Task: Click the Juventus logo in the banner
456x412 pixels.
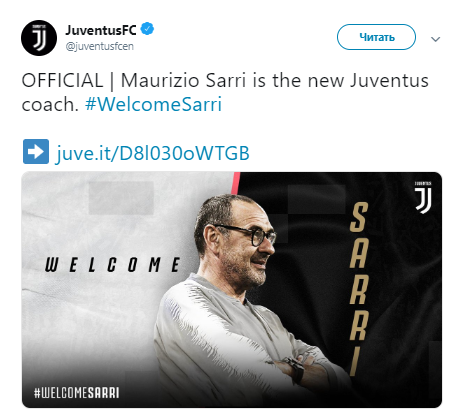Action: [423, 197]
